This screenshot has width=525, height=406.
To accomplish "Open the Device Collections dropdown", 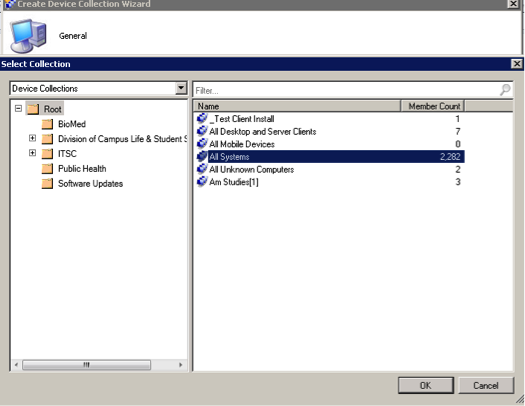I will (181, 88).
